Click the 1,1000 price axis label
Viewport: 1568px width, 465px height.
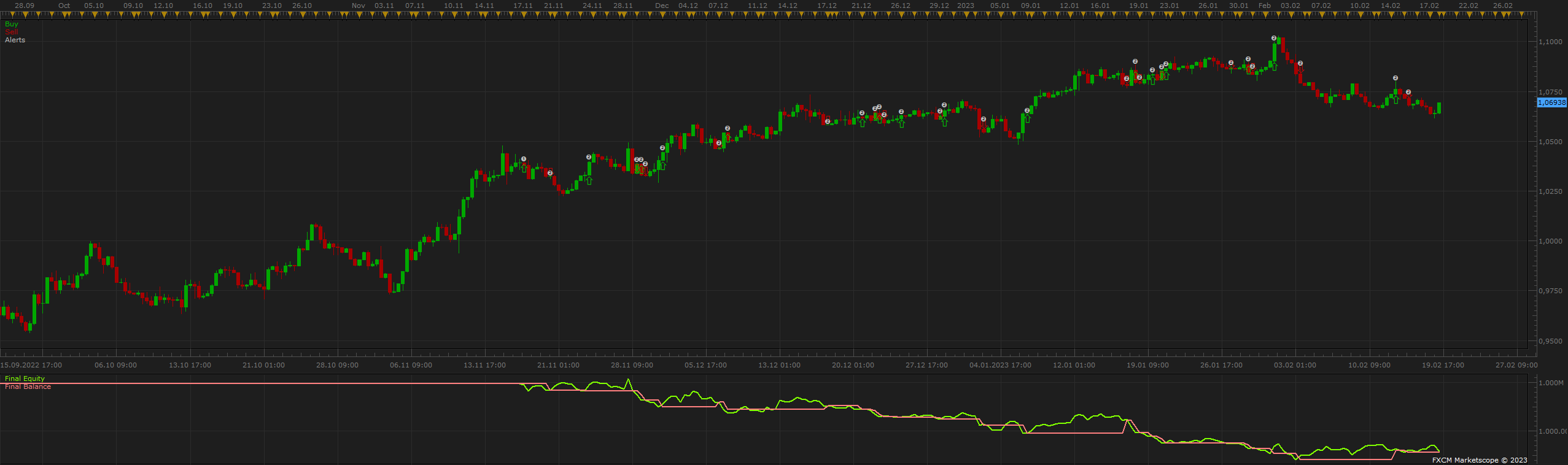pyautogui.click(x=1551, y=42)
